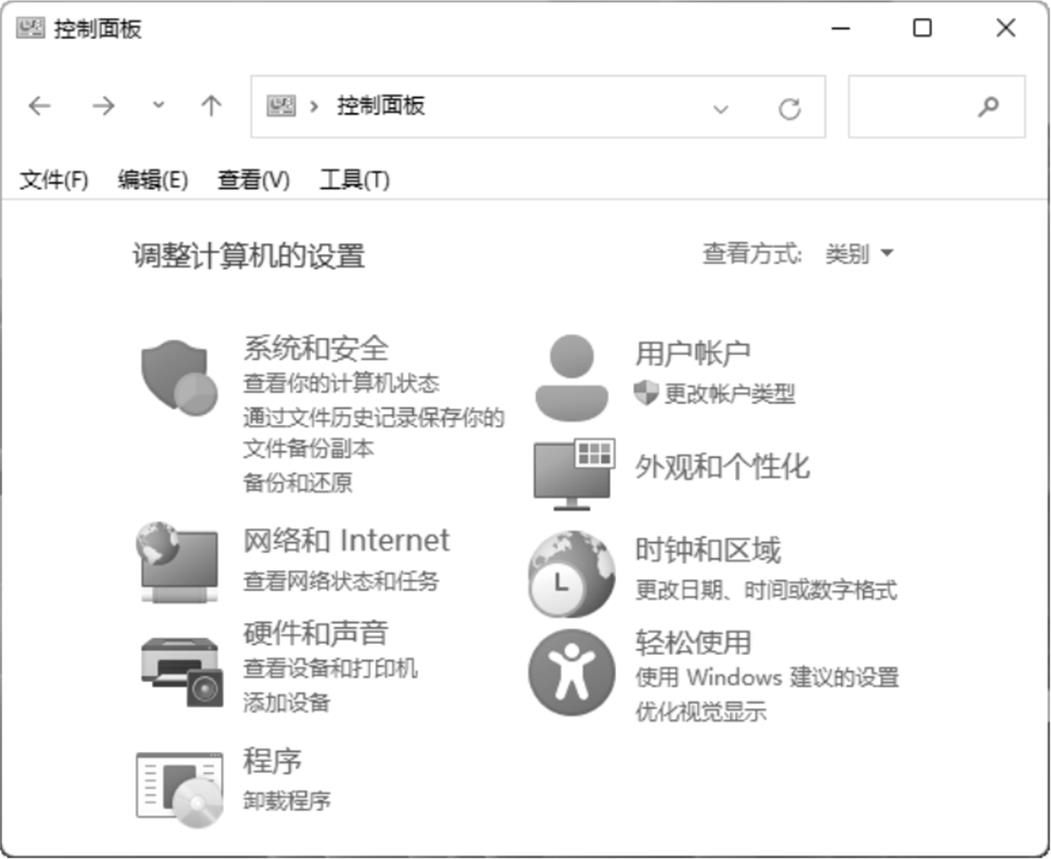
Task: Maximize the 控制面板 window
Action: [x=922, y=28]
